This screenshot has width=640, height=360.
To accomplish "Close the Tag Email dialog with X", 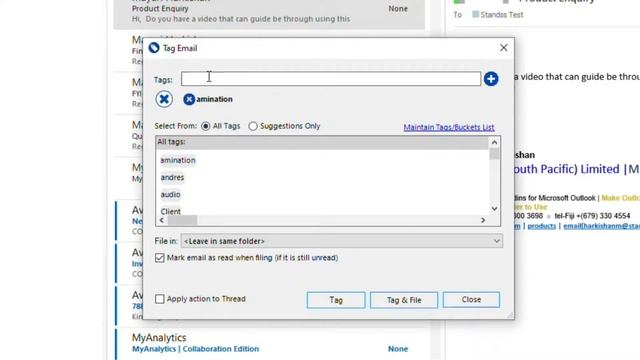I will pyautogui.click(x=504, y=48).
